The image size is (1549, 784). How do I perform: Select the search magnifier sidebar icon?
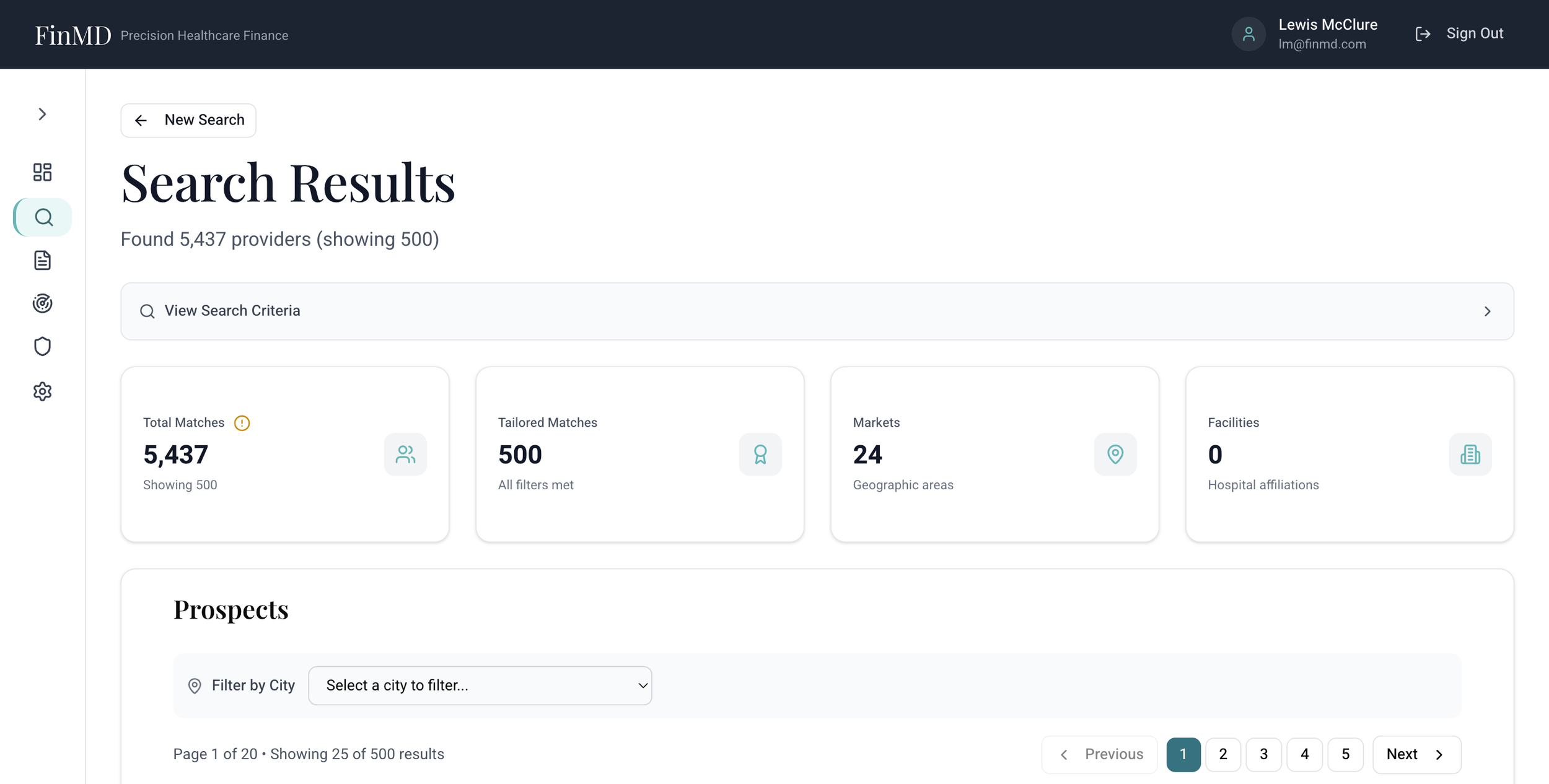pos(43,217)
